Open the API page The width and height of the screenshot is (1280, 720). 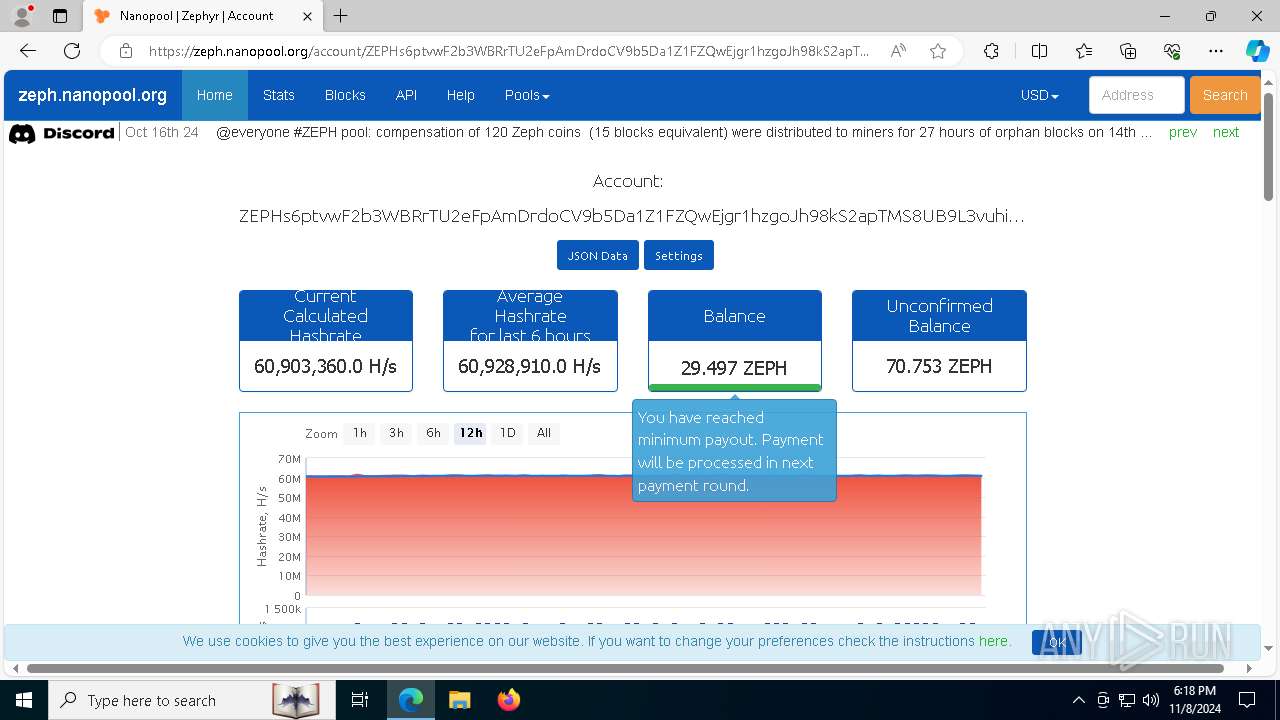406,95
